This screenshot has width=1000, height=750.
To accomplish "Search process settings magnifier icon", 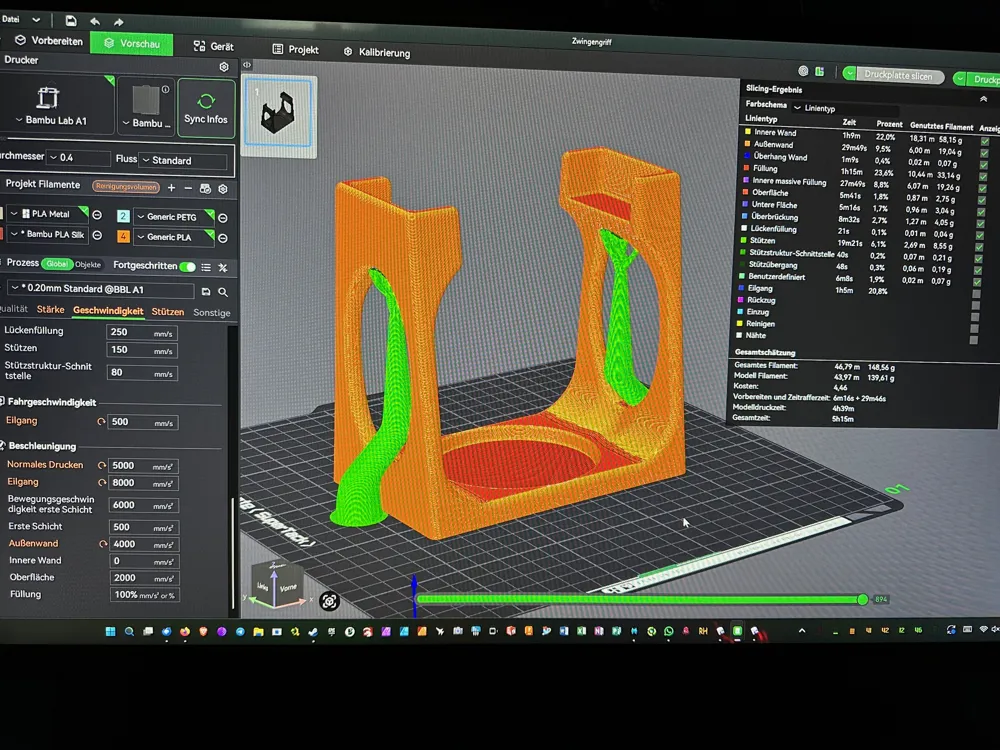I will [223, 292].
